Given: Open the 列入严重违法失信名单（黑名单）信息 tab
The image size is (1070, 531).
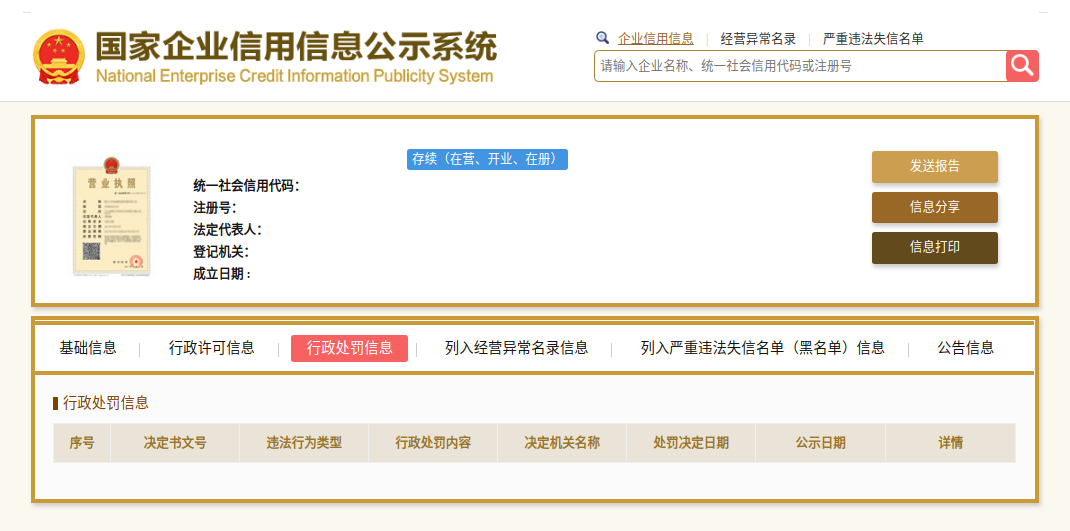Looking at the screenshot, I should (x=763, y=348).
